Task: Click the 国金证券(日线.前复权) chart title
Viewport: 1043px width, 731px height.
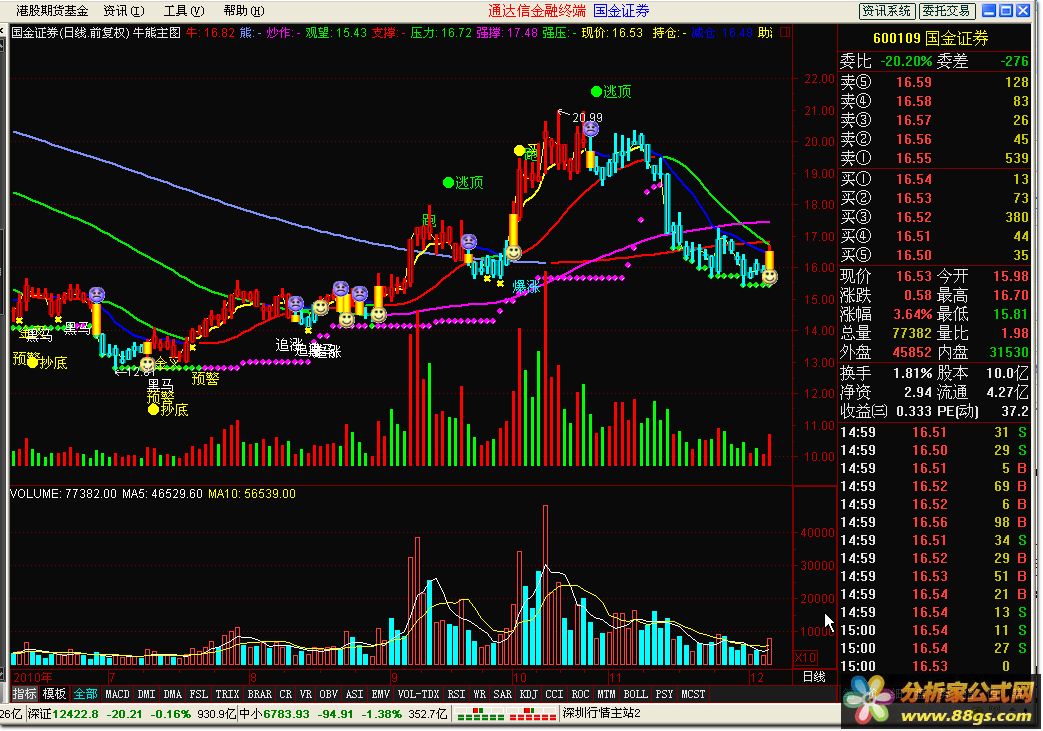Action: tap(70, 32)
